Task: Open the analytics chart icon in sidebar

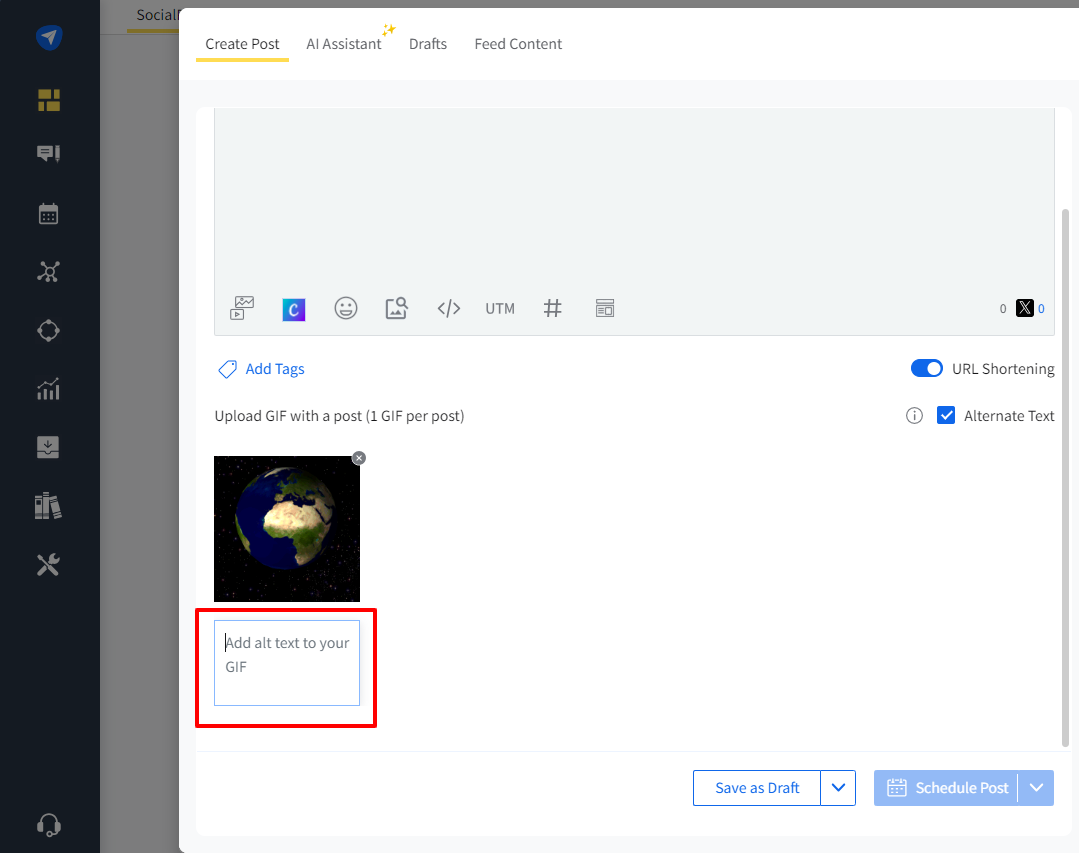Action: coord(49,389)
